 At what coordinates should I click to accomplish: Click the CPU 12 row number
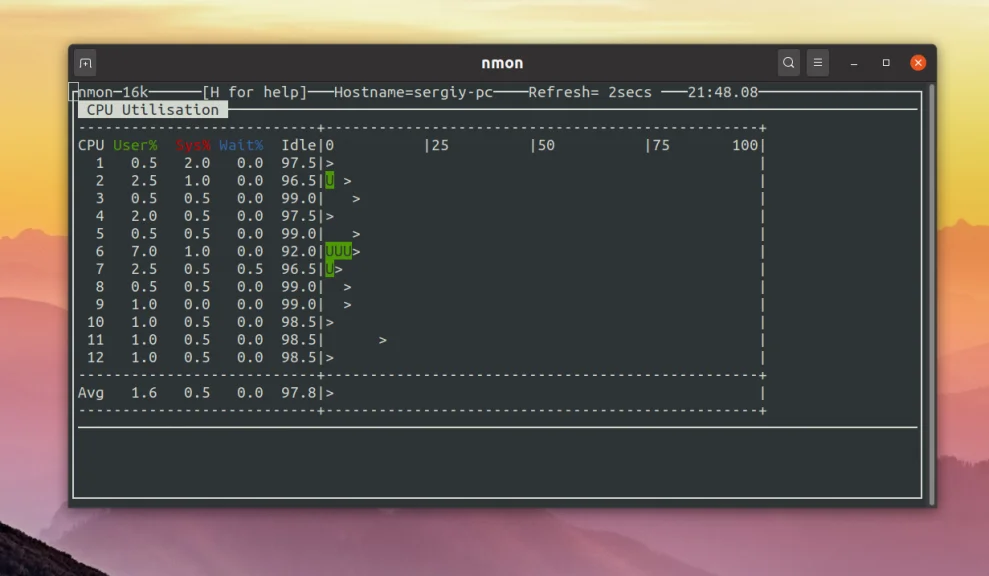click(95, 358)
